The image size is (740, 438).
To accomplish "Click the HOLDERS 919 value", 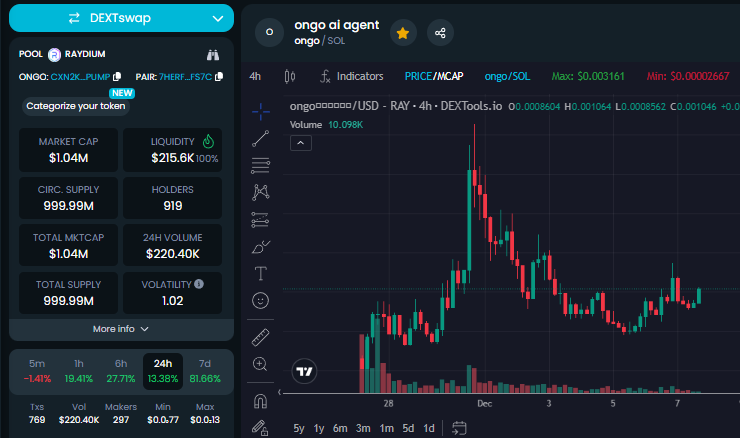I will [x=173, y=206].
